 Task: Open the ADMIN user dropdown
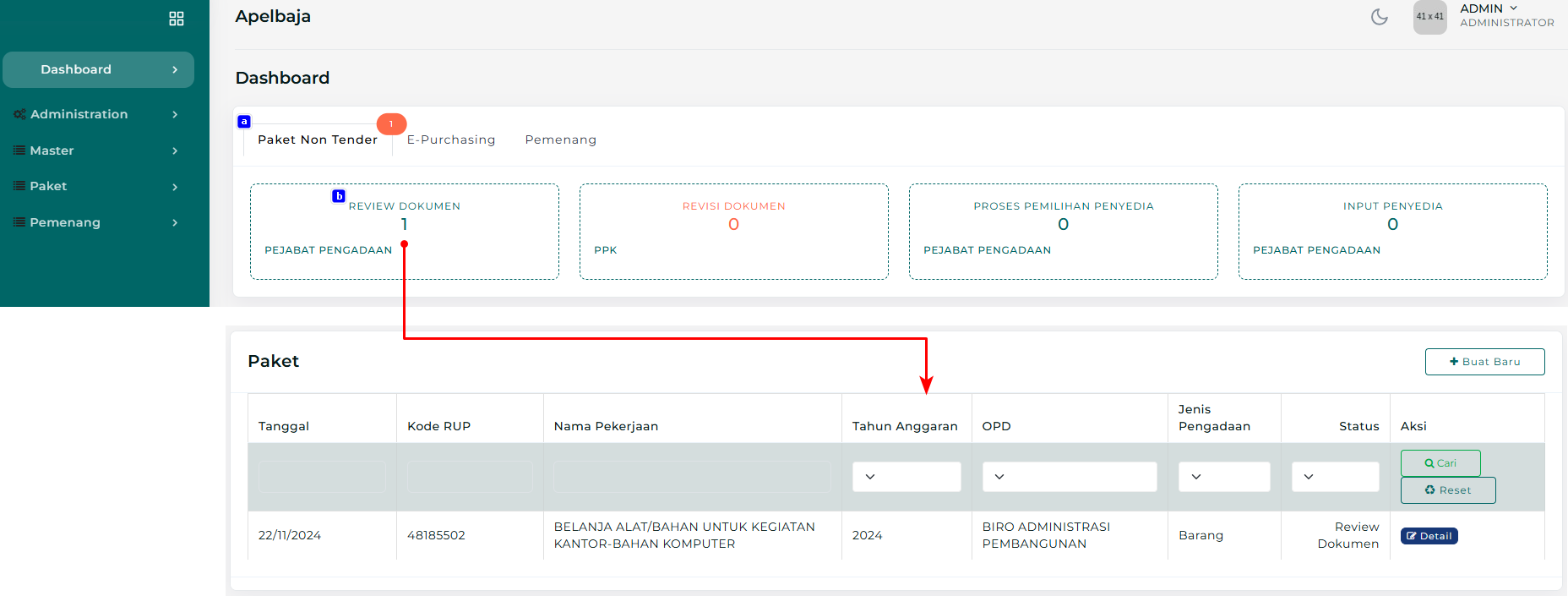coord(1489,8)
